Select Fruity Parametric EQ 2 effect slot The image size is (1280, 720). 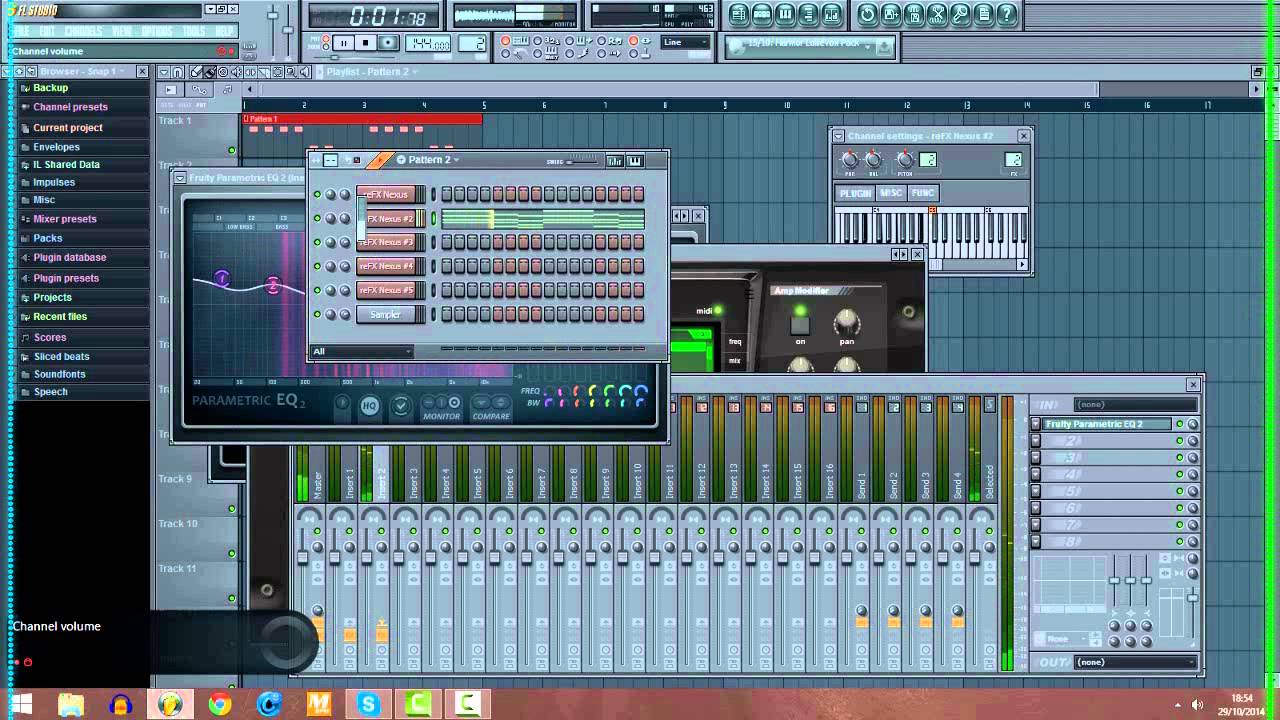pyautogui.click(x=1107, y=424)
